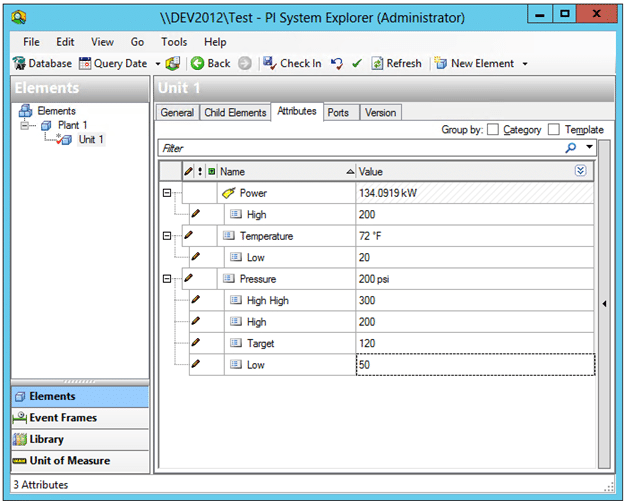Screen dimensions: 624x501
Task: Select Plant 1 in the elements tree
Action: 72,125
